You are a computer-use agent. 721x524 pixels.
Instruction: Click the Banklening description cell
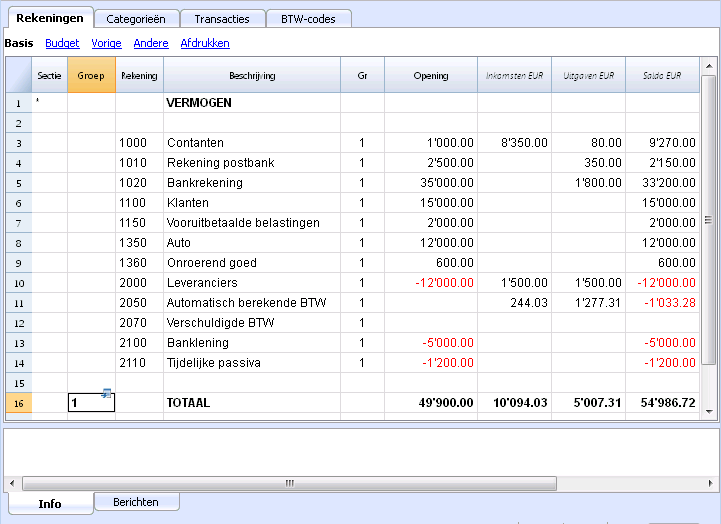pos(252,343)
